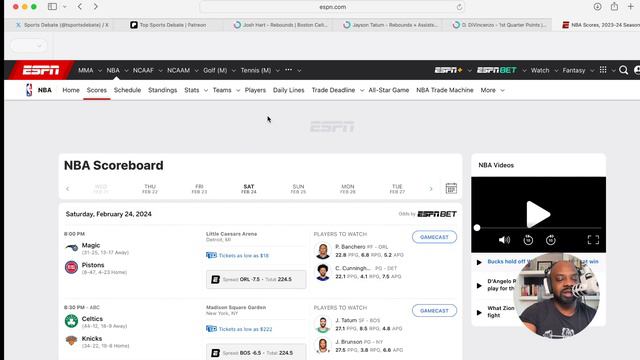This screenshot has height=360, width=640.
Task: Click the espn.com address bar
Action: pyautogui.click(x=332, y=7)
